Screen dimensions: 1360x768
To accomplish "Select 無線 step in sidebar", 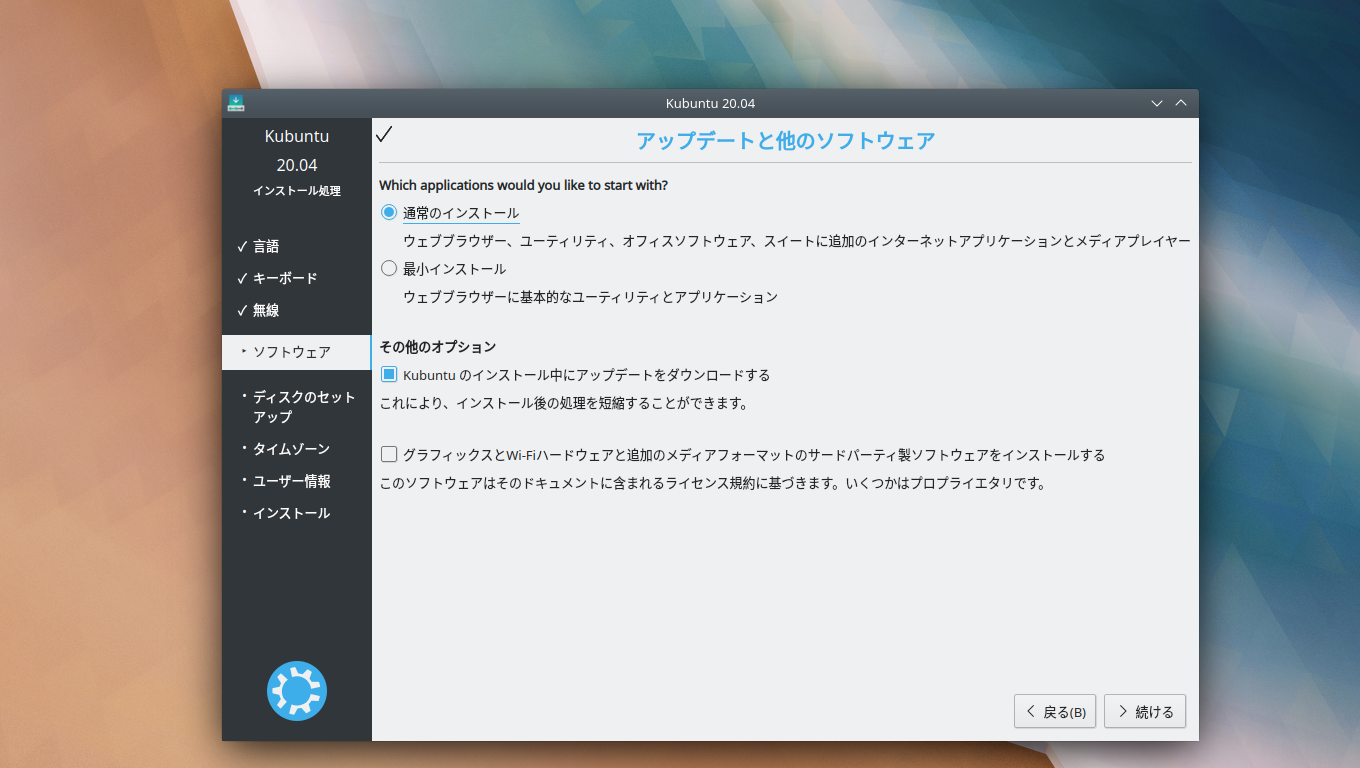I will pos(266,310).
